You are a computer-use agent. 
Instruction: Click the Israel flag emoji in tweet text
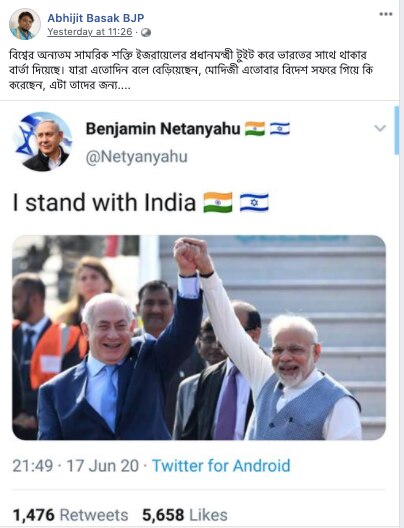pos(254,202)
